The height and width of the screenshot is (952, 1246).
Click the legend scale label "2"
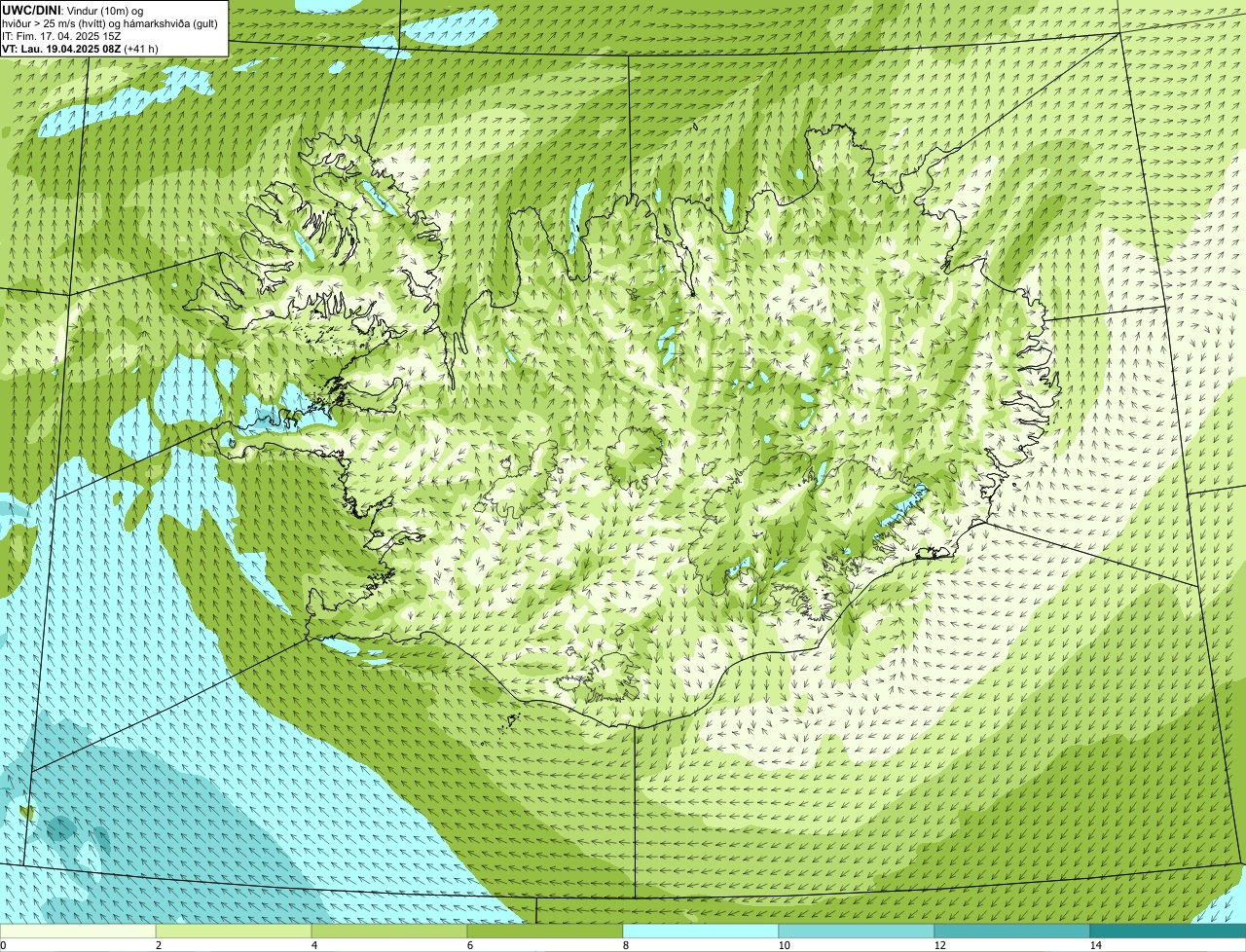[x=158, y=945]
